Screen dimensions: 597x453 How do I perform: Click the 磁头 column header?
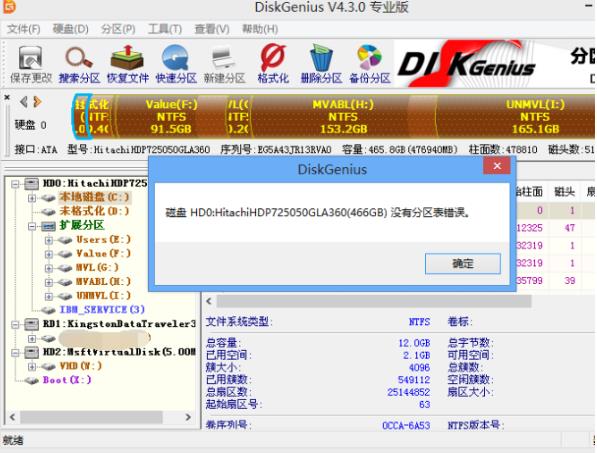564,191
